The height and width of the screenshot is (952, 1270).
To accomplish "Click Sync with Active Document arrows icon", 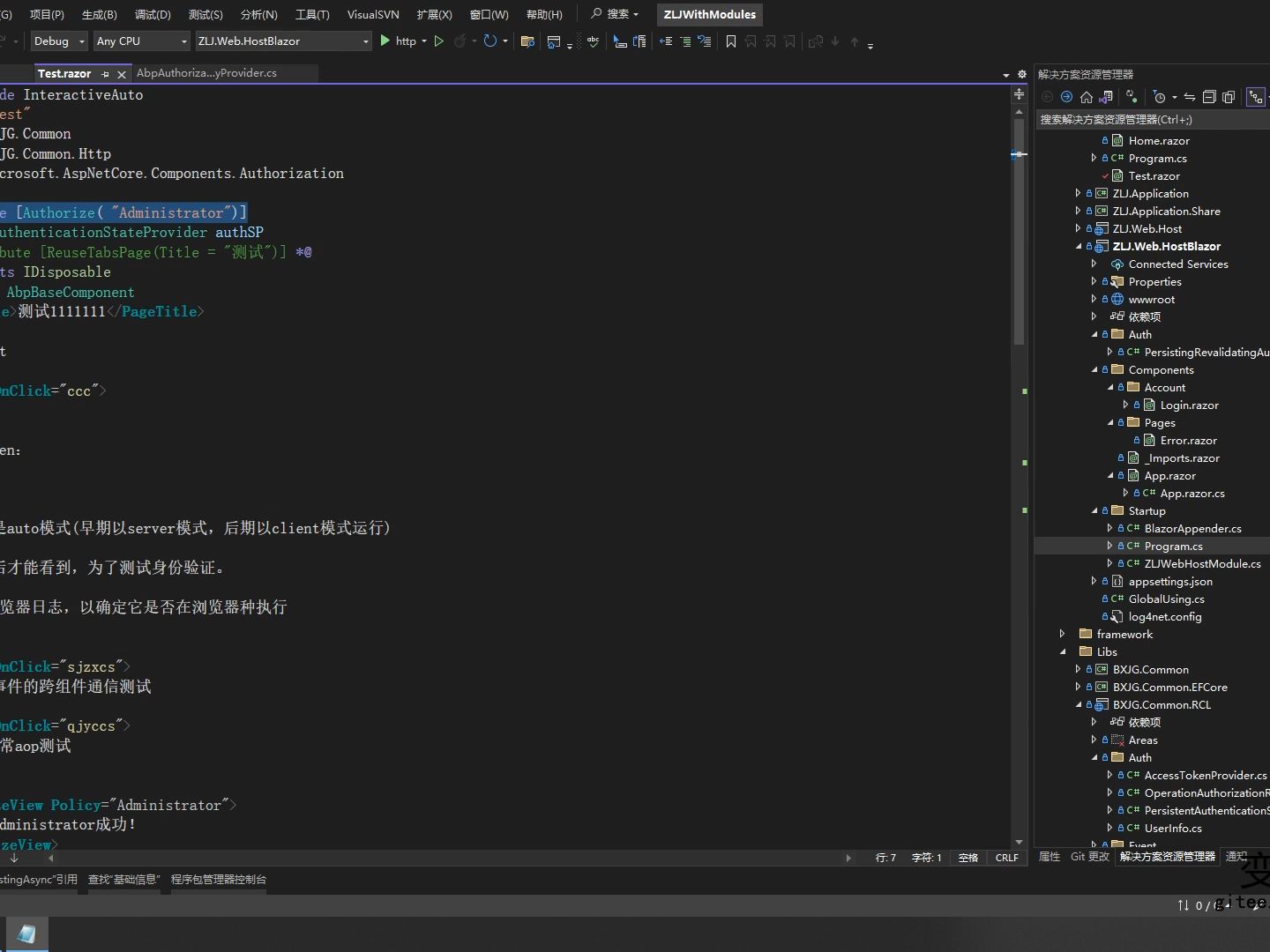I will click(x=1190, y=97).
